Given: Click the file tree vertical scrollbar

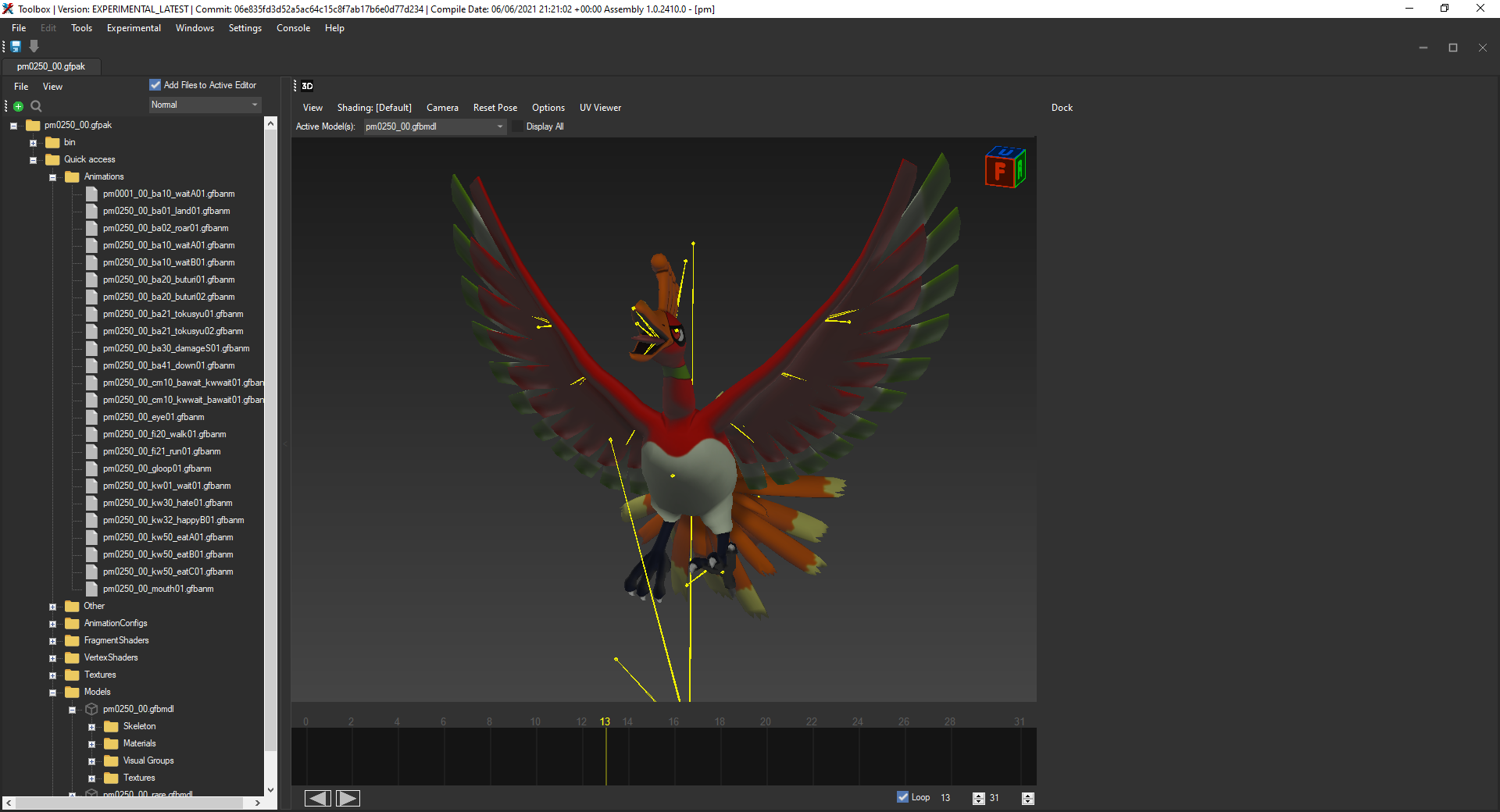Looking at the screenshot, I should point(270,456).
